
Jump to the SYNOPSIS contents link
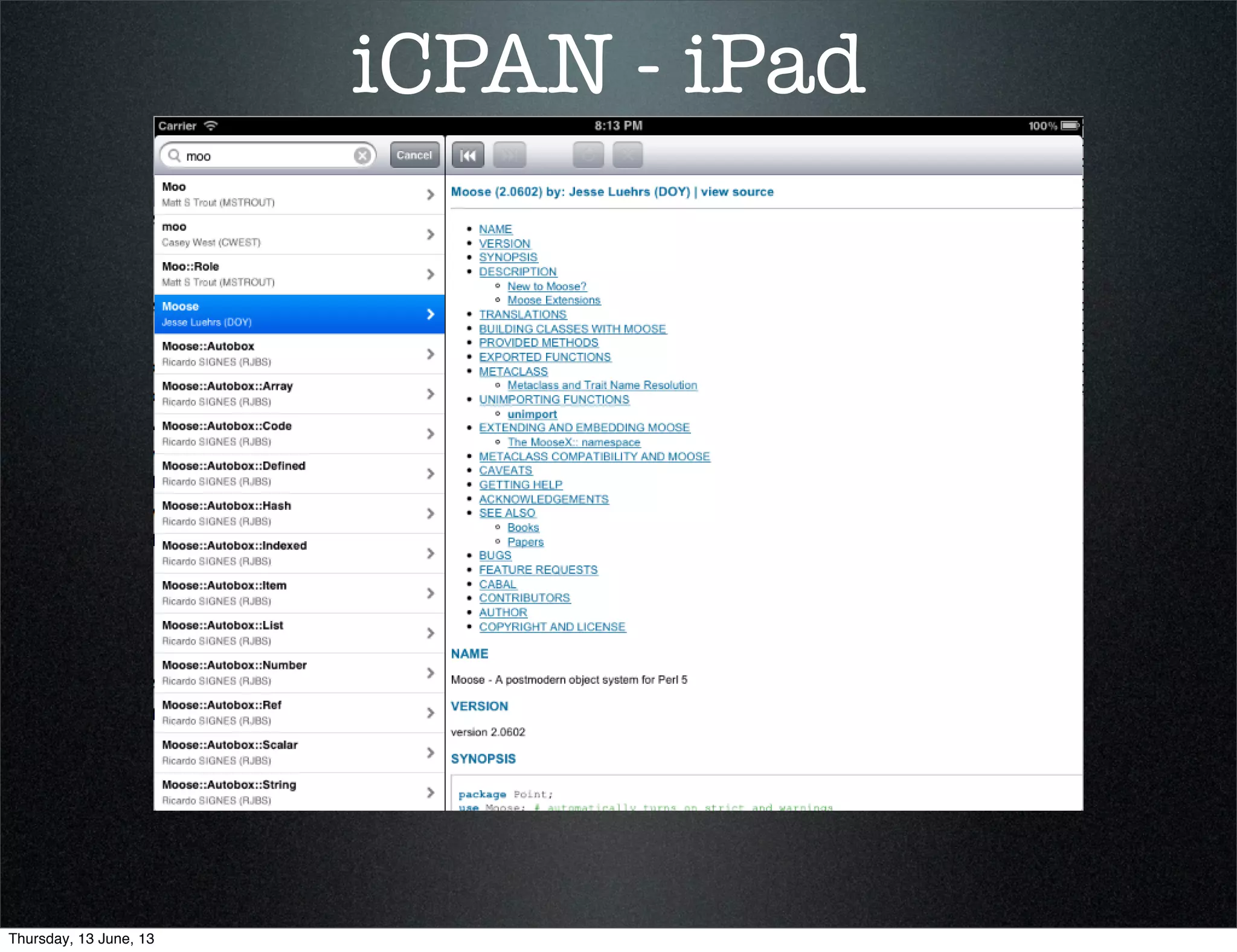tap(508, 257)
